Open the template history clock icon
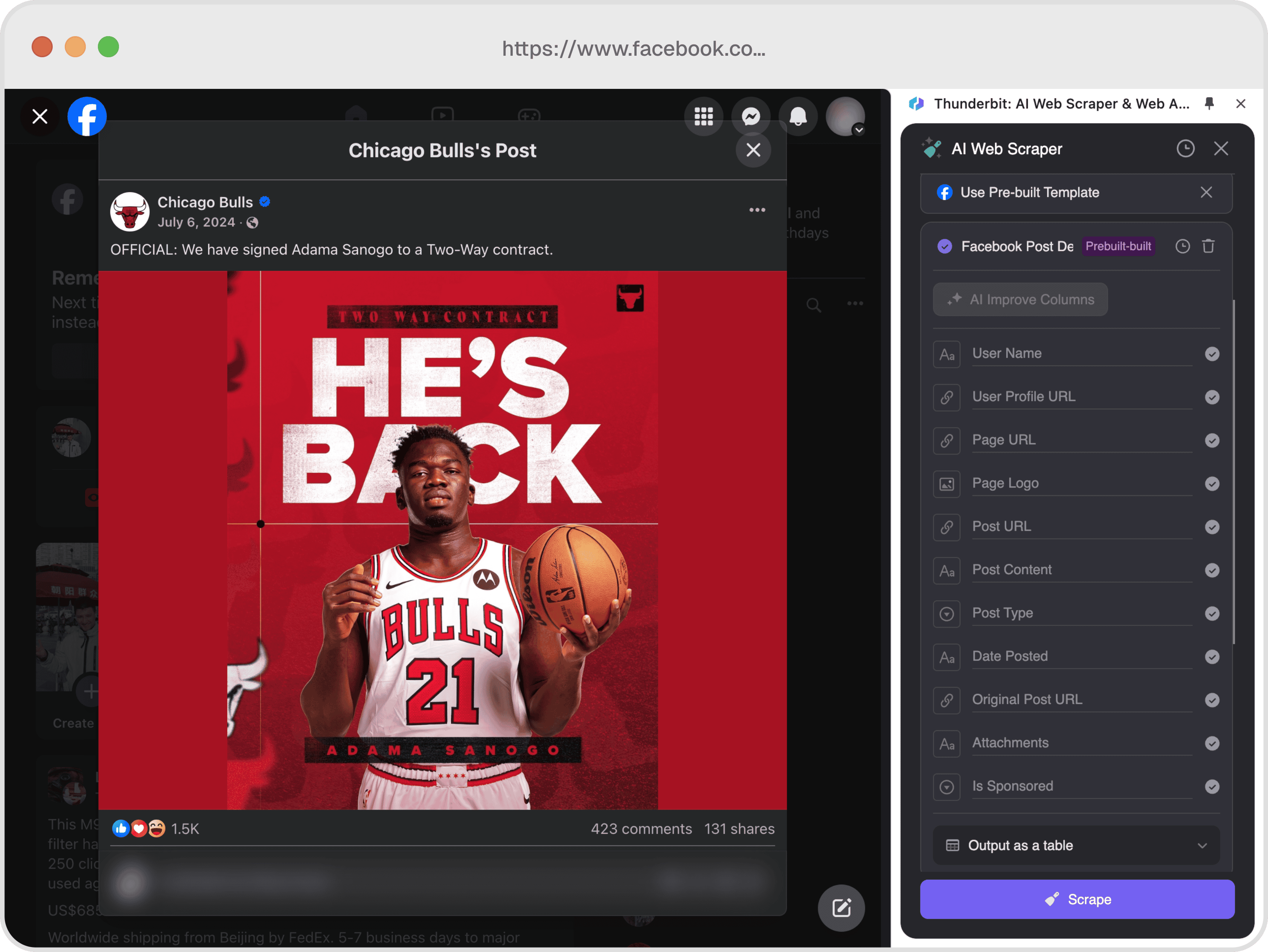Image resolution: width=1268 pixels, height=952 pixels. 1183,247
